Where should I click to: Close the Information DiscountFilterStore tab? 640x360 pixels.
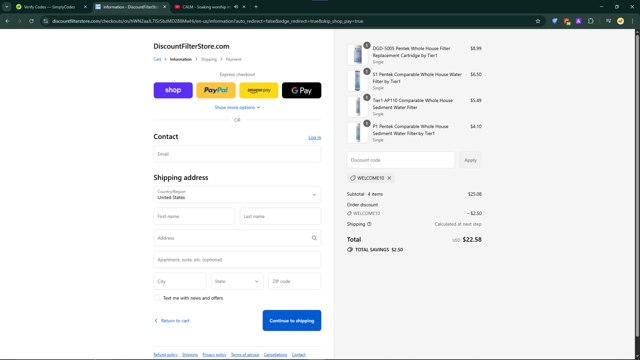pos(164,7)
